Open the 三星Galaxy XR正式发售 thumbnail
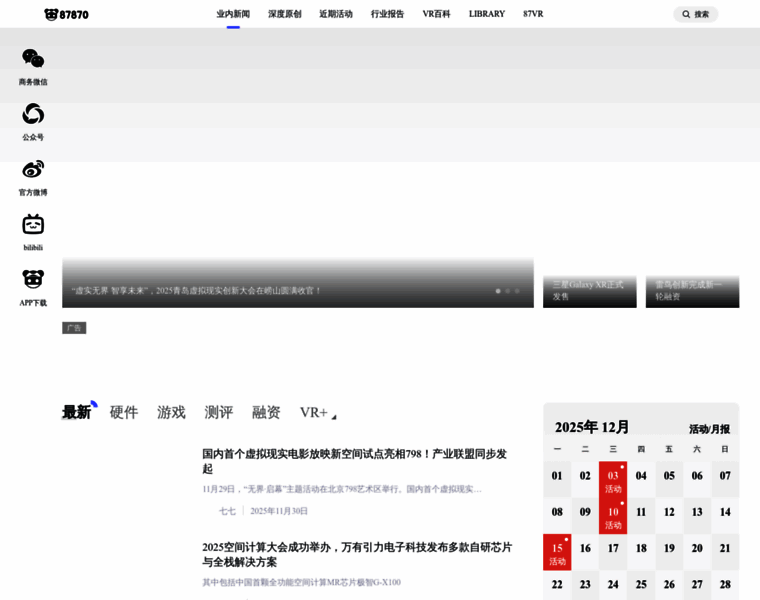 [x=589, y=290]
